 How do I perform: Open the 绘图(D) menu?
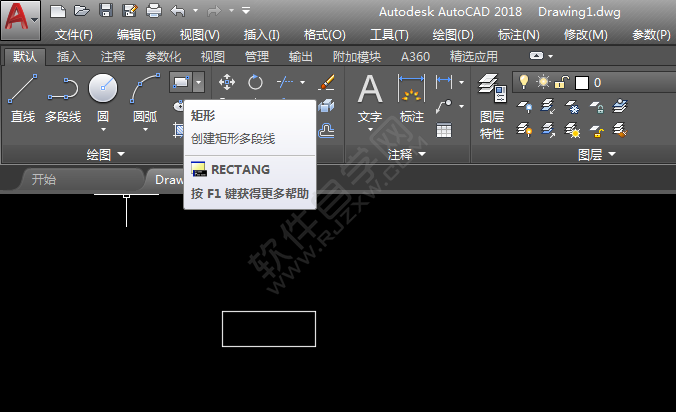click(x=453, y=35)
